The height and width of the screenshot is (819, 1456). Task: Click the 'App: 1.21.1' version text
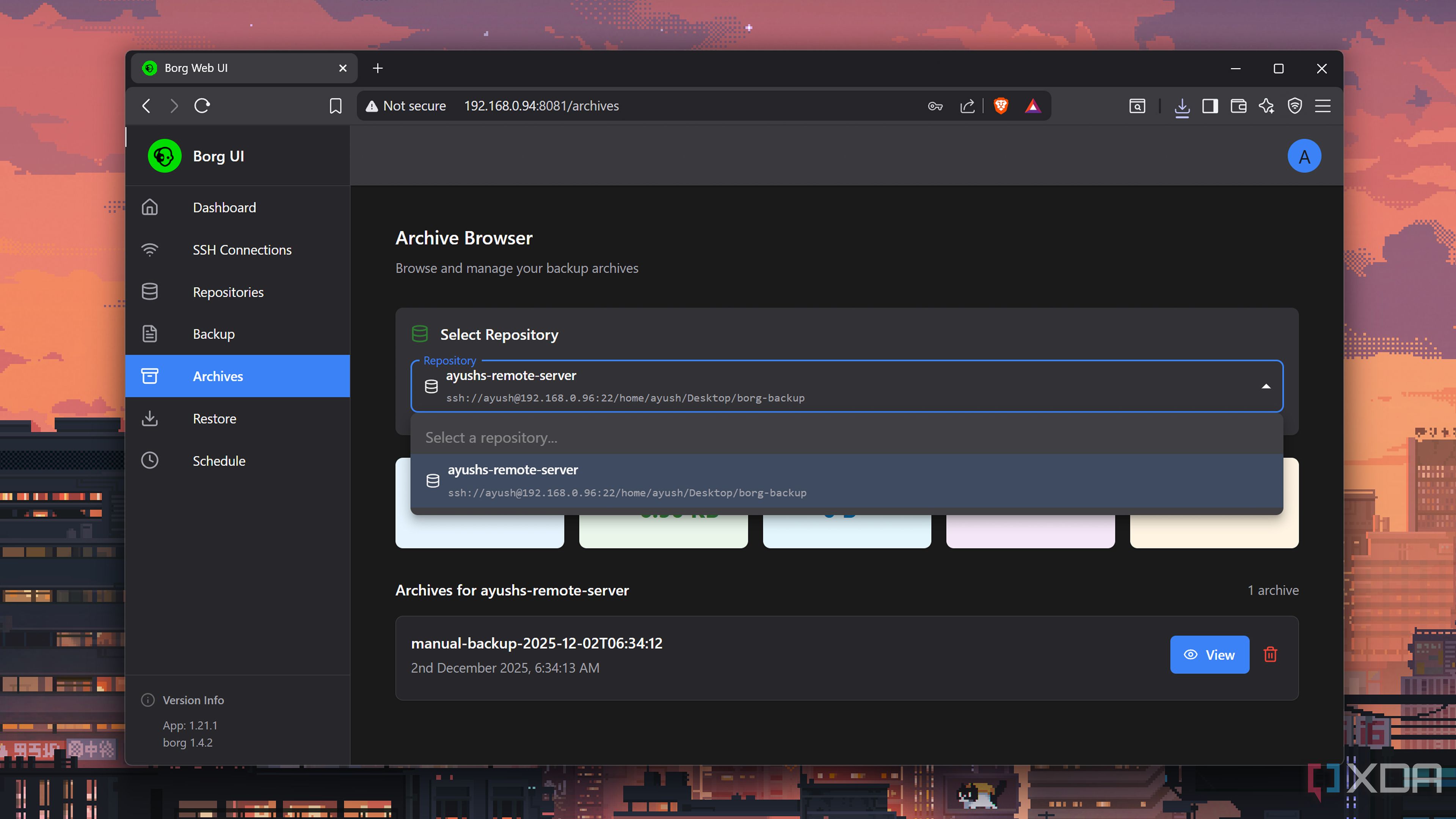(x=190, y=725)
